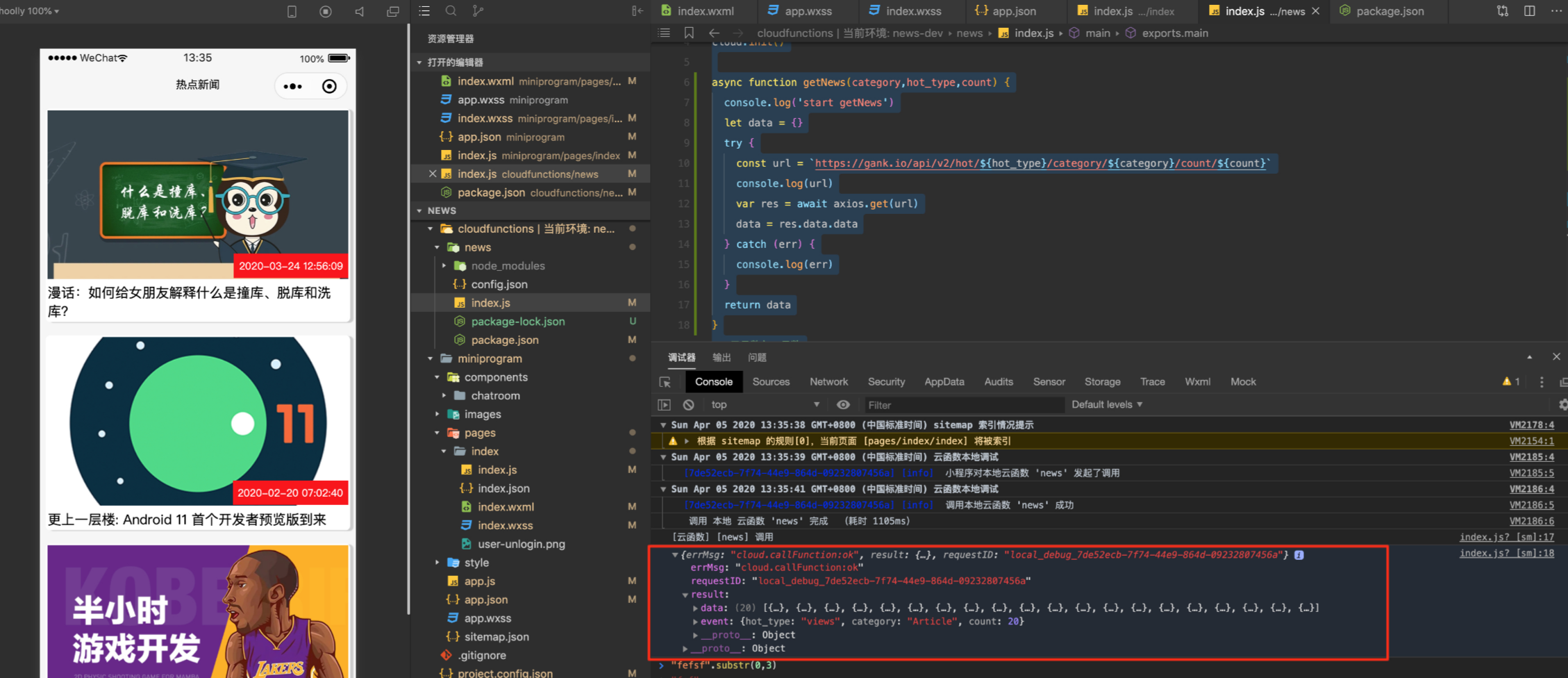
Task: Collapse the miniprogram folder
Action: pyautogui.click(x=431, y=358)
